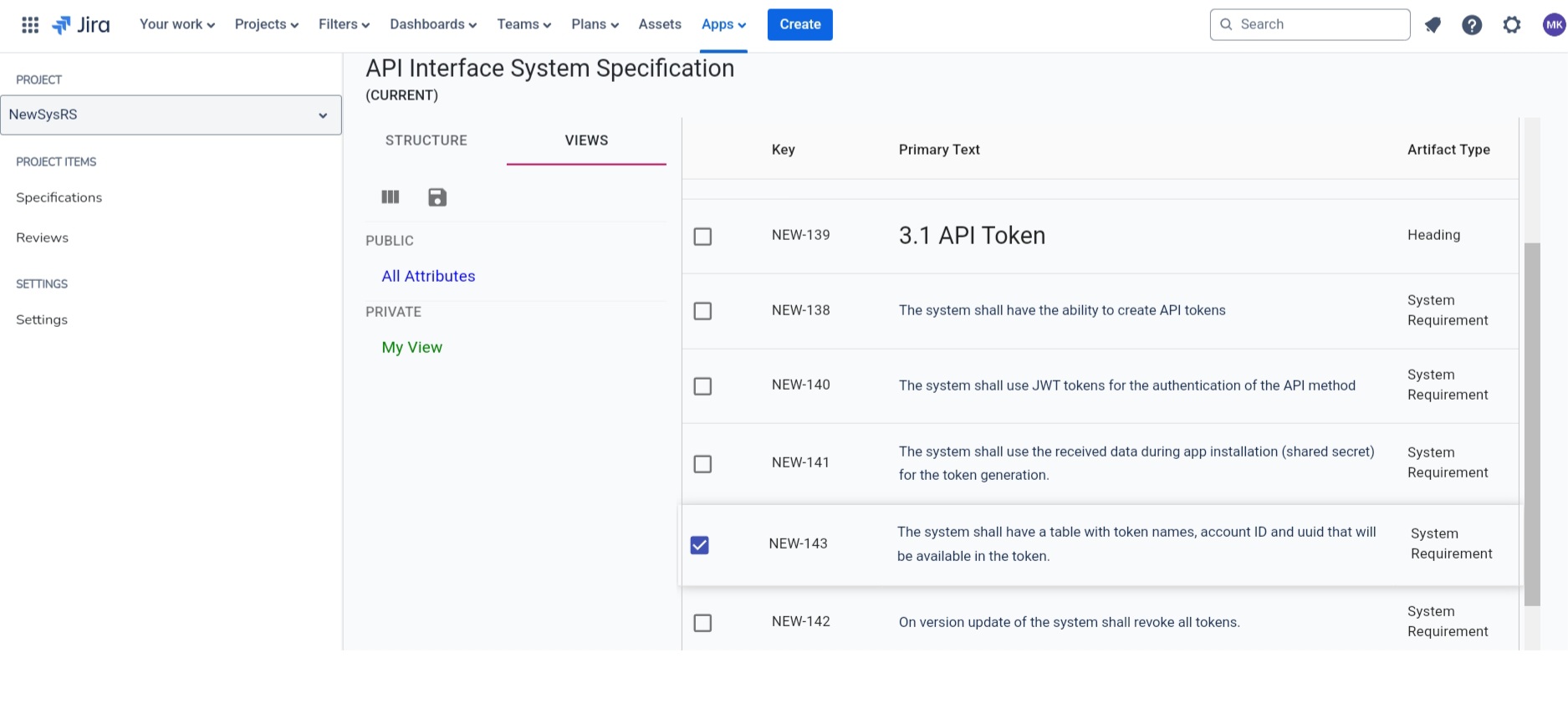
Task: Open the Dashboards dropdown
Action: (x=433, y=24)
